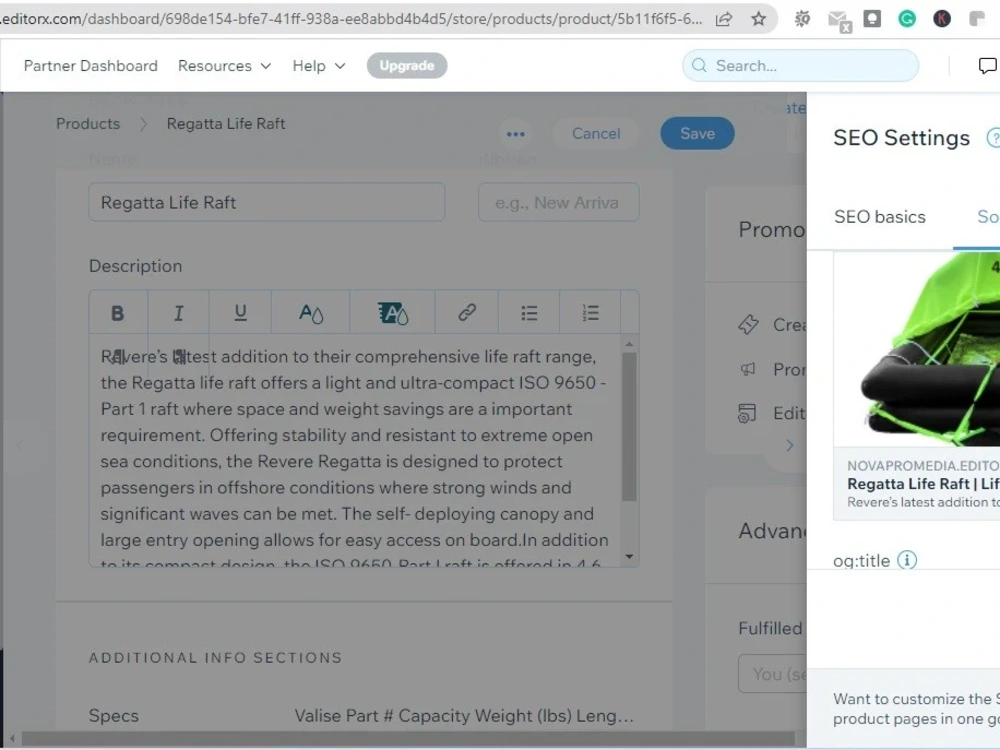Save the product changes
The width and height of the screenshot is (1000, 750).
(x=697, y=133)
